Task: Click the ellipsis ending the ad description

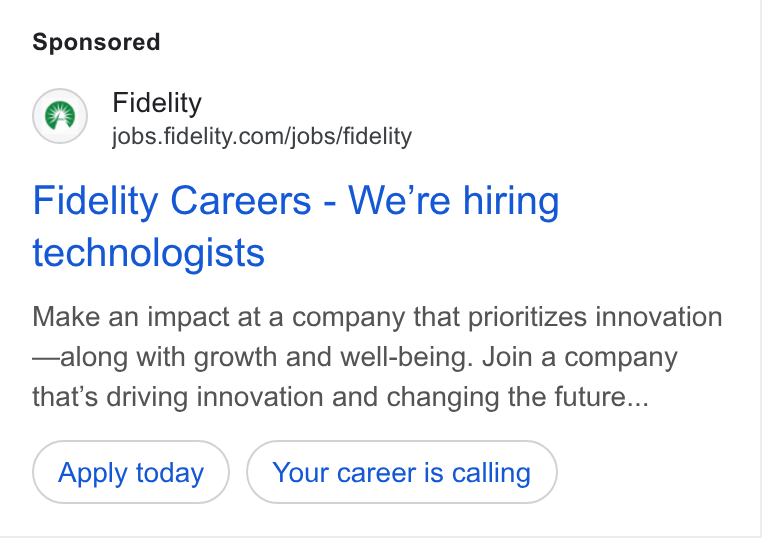Action: [x=639, y=402]
